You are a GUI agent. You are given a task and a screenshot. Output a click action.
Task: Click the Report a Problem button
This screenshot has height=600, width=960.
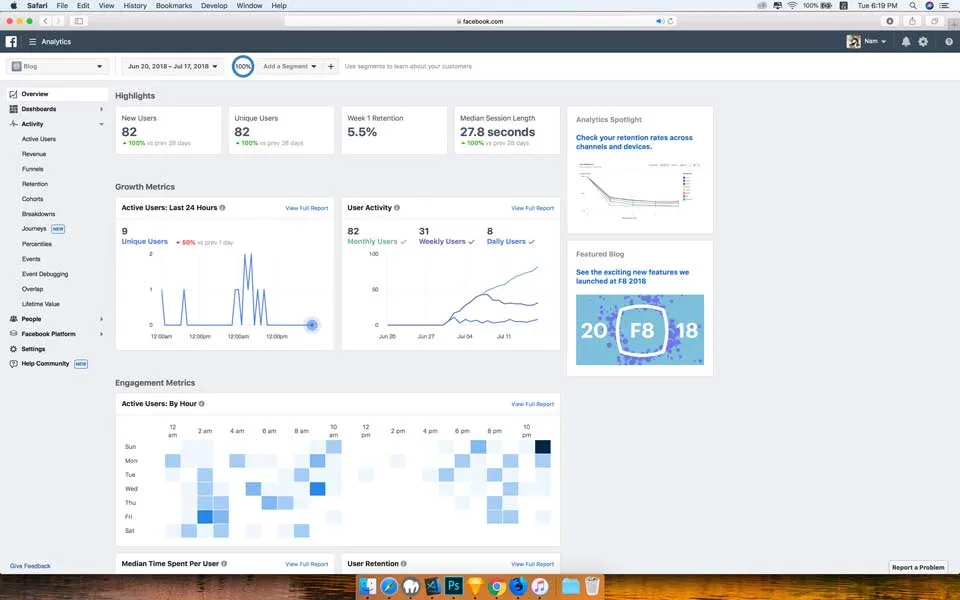tap(918, 566)
